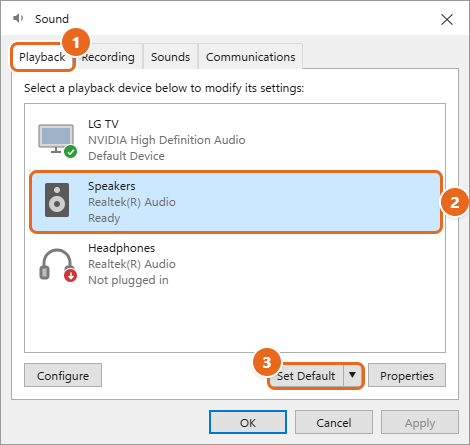
Task: Click the Ready status text
Action: click(x=104, y=218)
